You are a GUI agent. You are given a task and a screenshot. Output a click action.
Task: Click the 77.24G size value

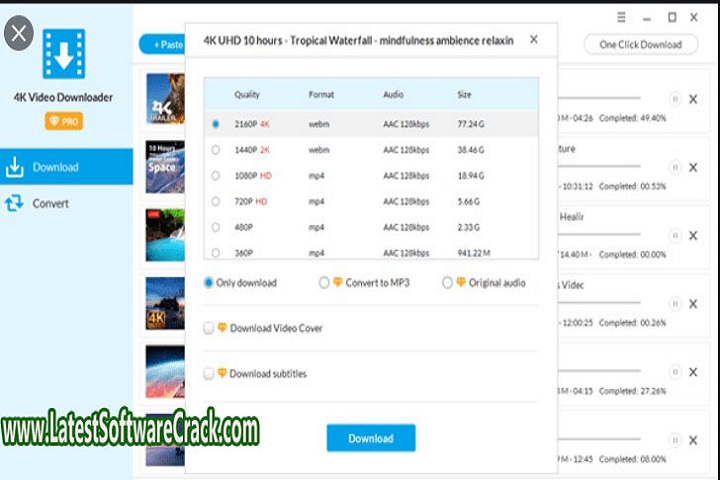(471, 124)
